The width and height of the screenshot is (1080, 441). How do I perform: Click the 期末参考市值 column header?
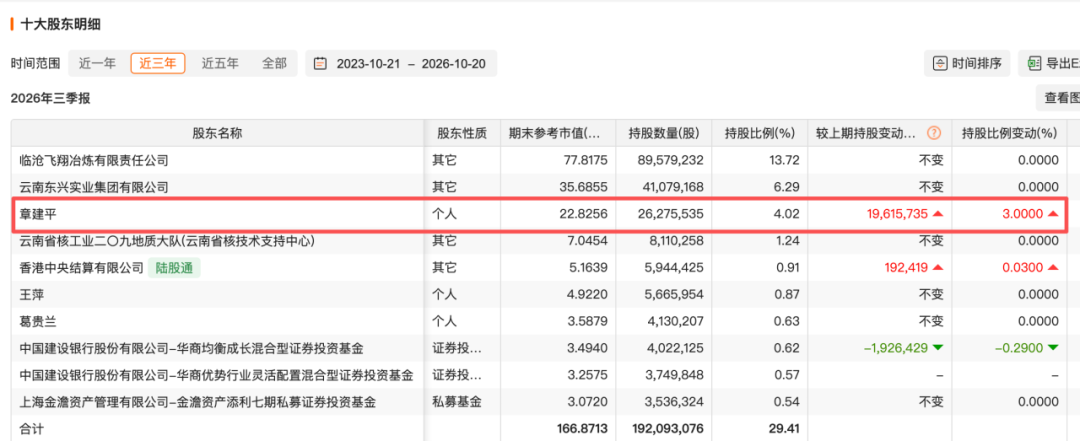(559, 133)
